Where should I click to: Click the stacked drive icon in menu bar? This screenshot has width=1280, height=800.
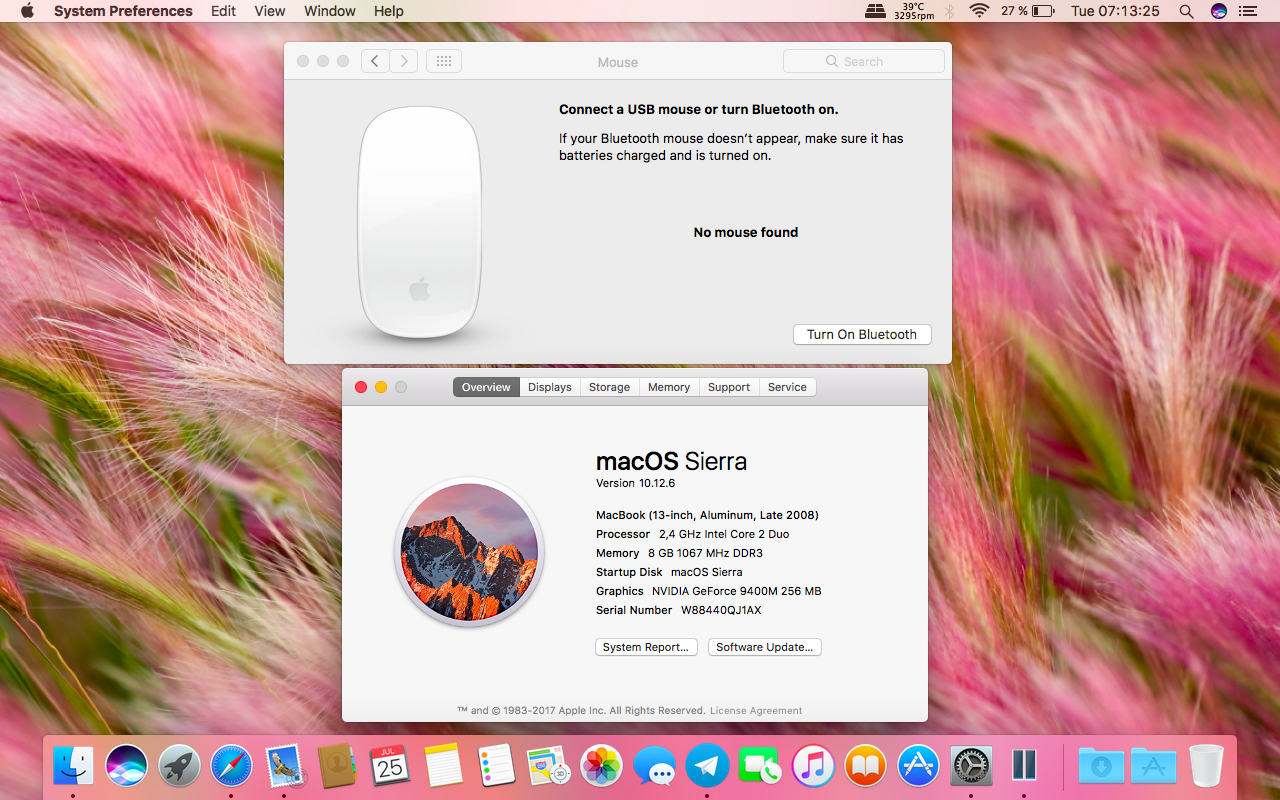point(876,11)
